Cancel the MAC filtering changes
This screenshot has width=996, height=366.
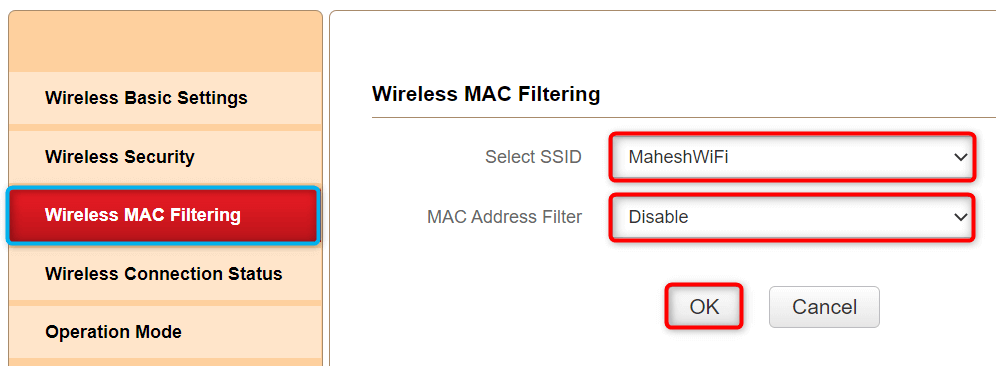point(824,307)
